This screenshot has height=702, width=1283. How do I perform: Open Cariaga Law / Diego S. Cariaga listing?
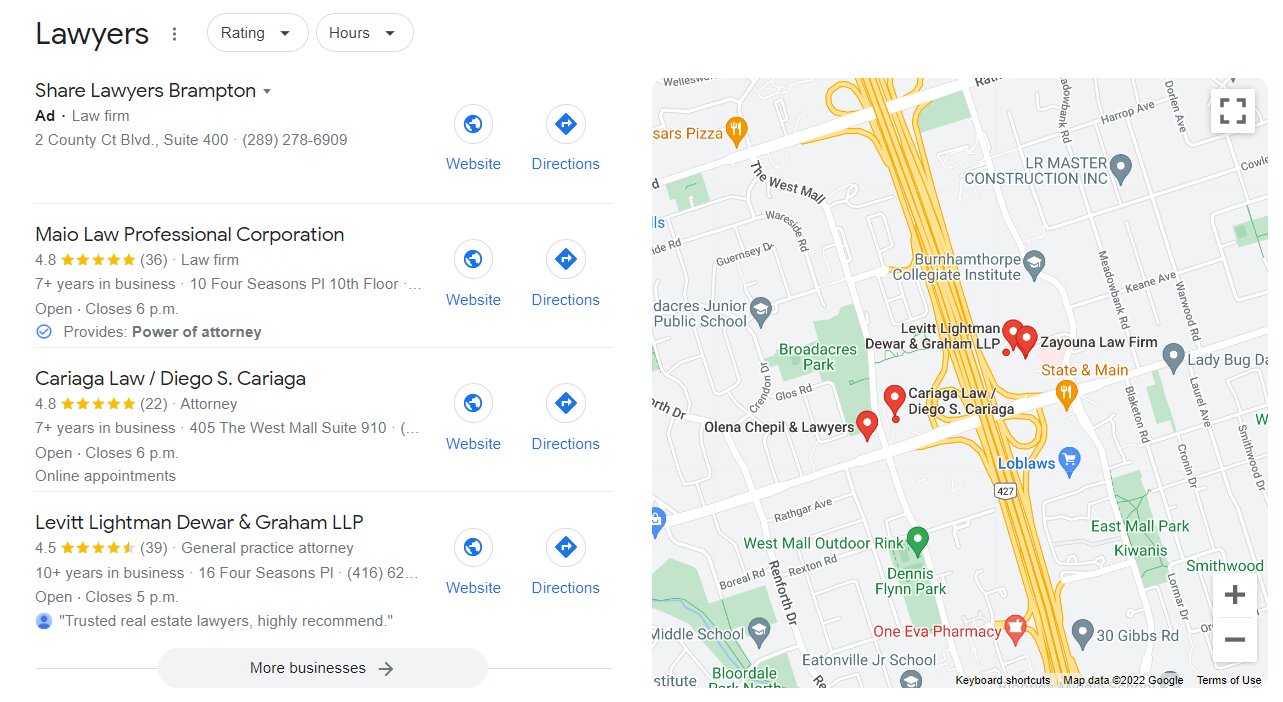[x=170, y=379]
